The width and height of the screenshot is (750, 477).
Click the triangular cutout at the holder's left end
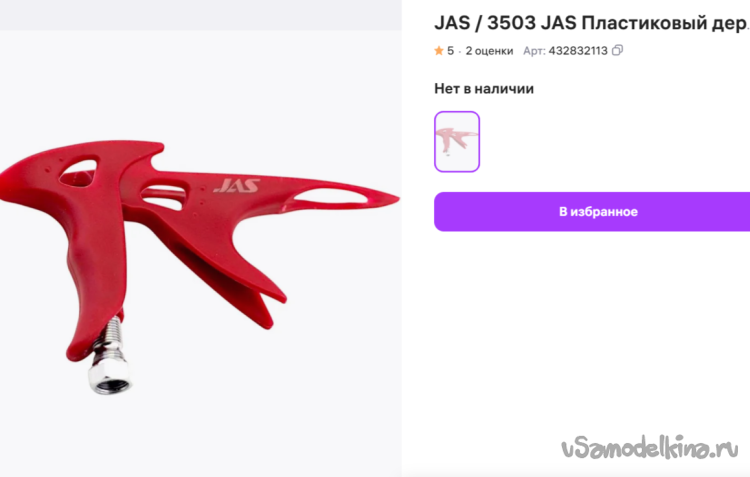pyautogui.click(x=78, y=171)
